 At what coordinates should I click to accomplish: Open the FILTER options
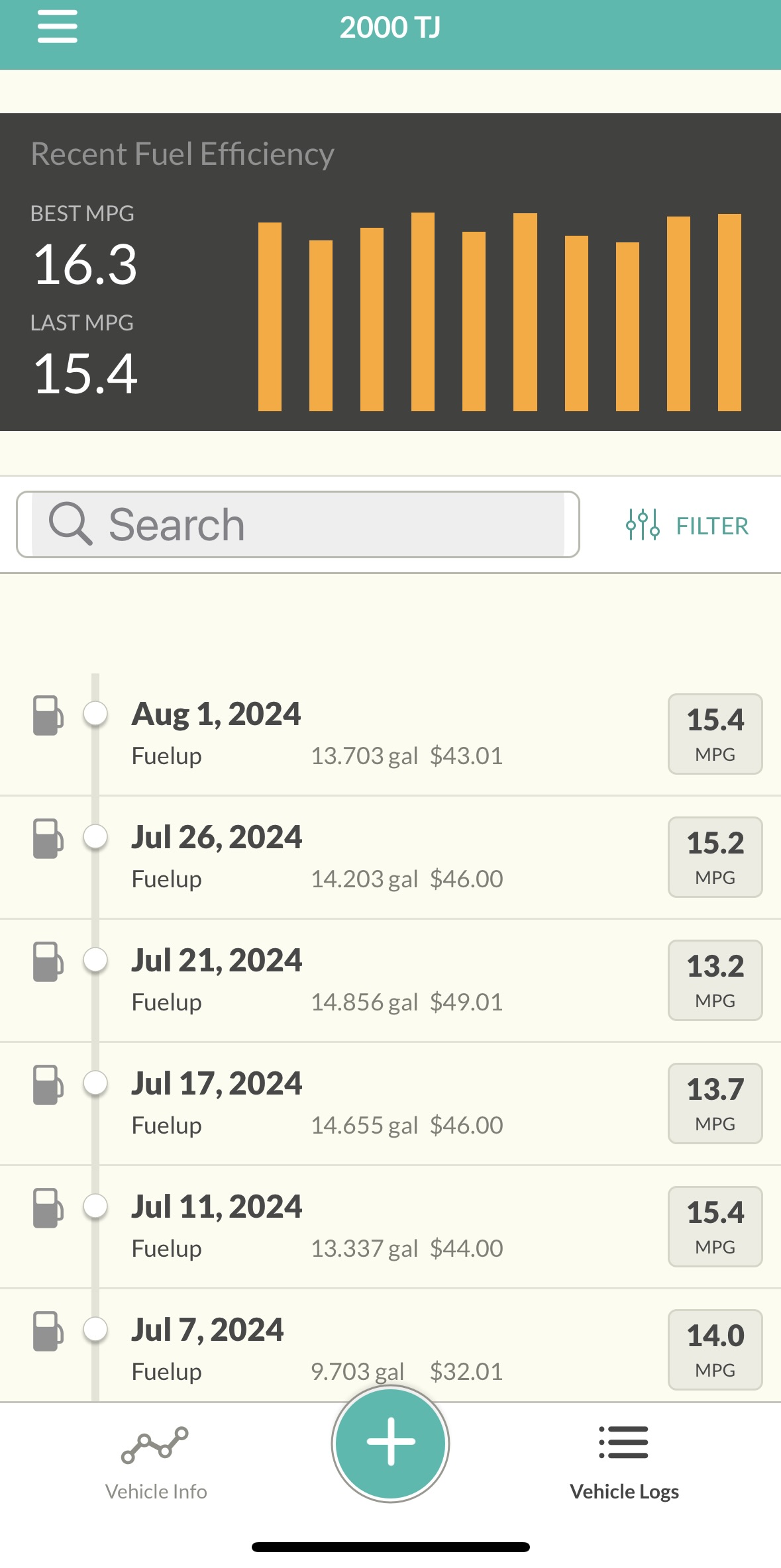(x=711, y=526)
